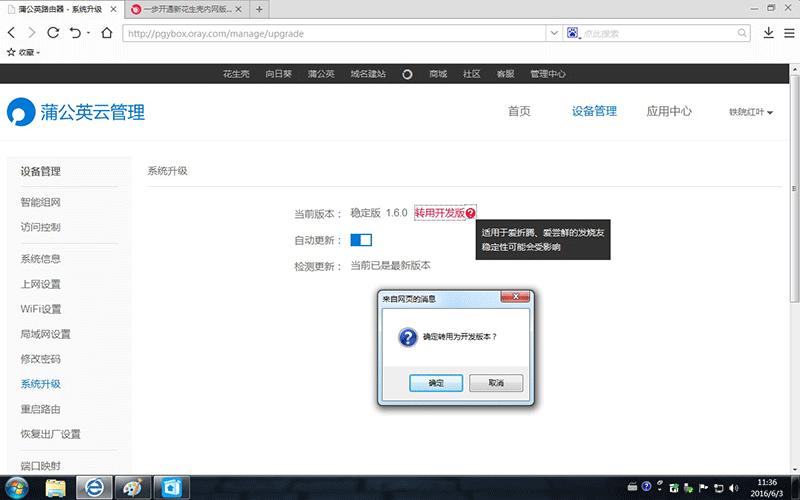Open 客服 in the top black bar
Screen dimensions: 800x500
505,74
